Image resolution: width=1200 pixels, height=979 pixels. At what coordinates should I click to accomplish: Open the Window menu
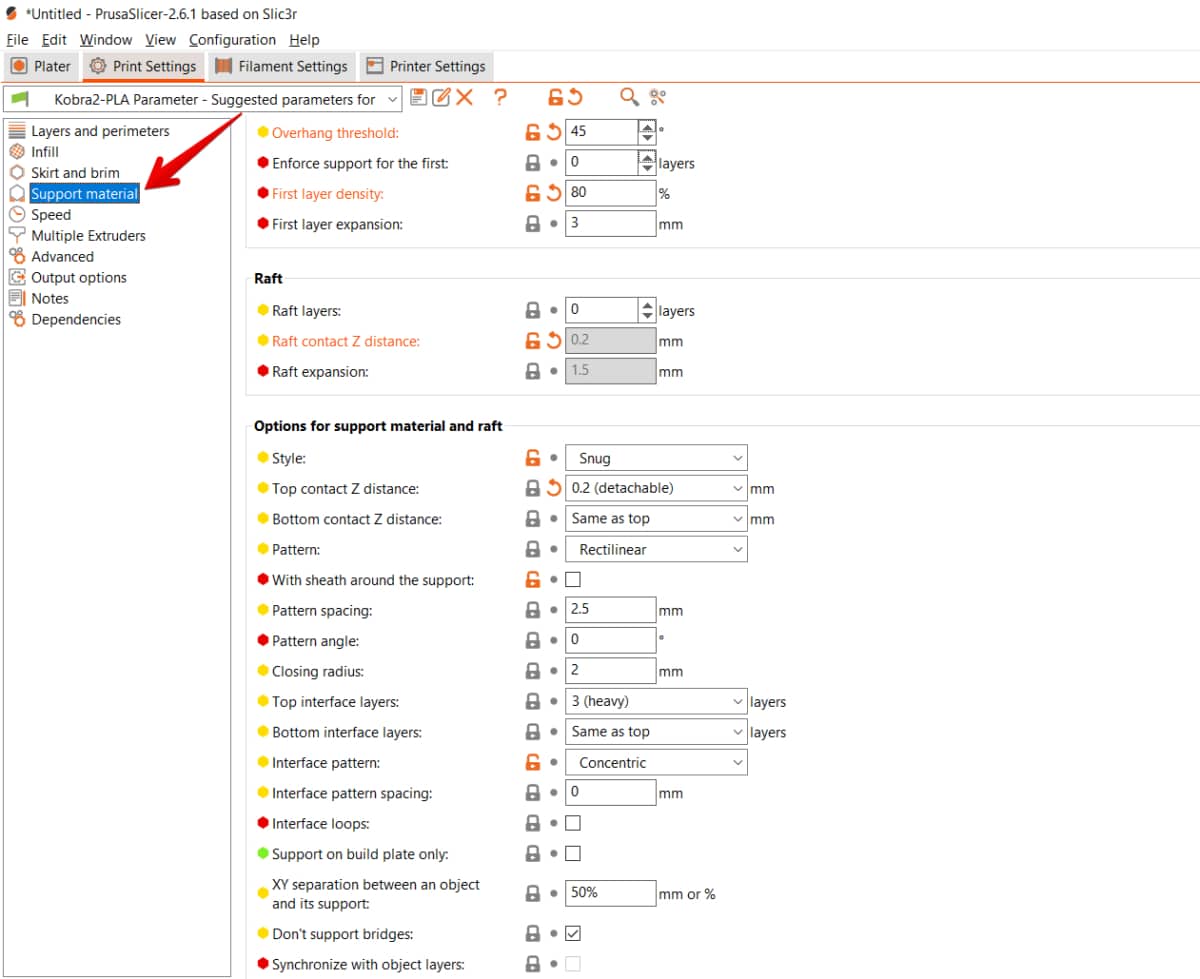(106, 39)
